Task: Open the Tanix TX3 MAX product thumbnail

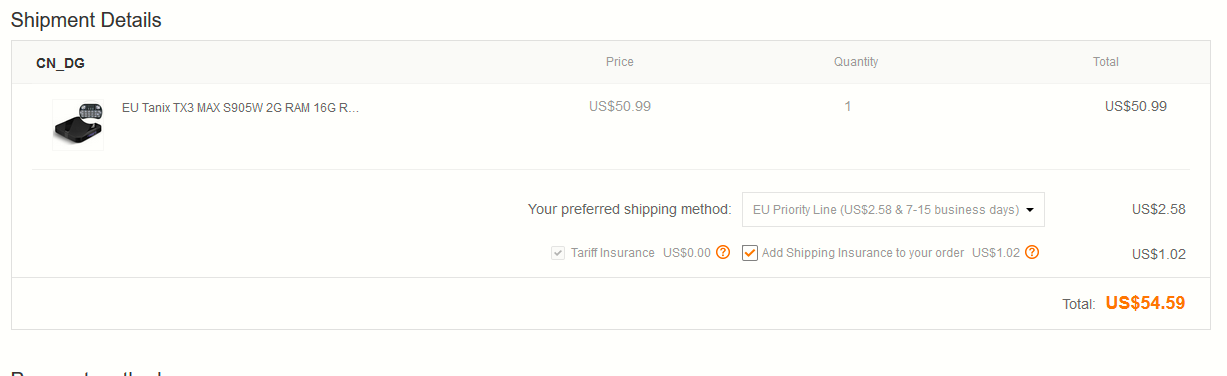Action: pyautogui.click(x=78, y=124)
